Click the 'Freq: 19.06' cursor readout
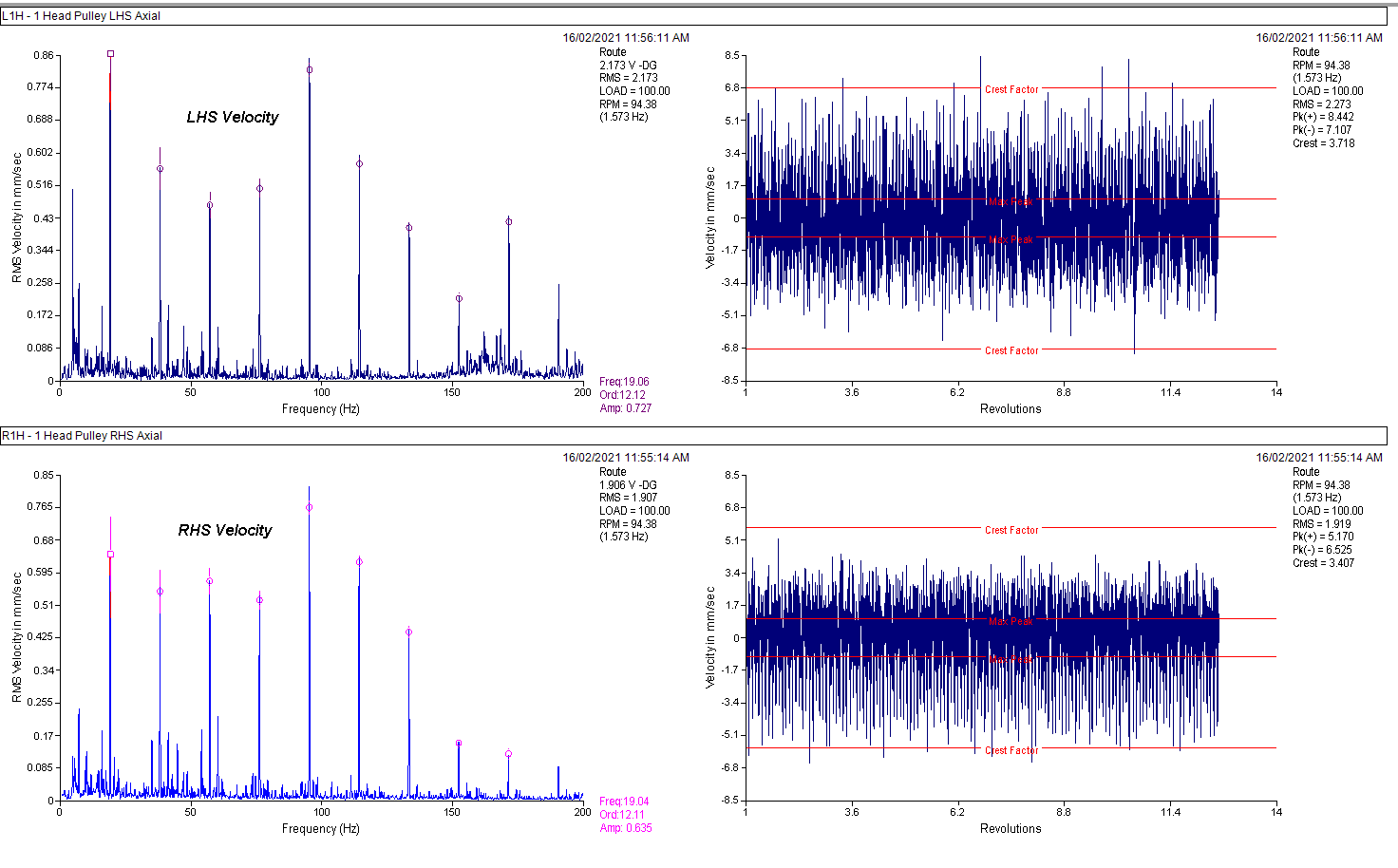The height and width of the screenshot is (868, 1398). tap(624, 382)
